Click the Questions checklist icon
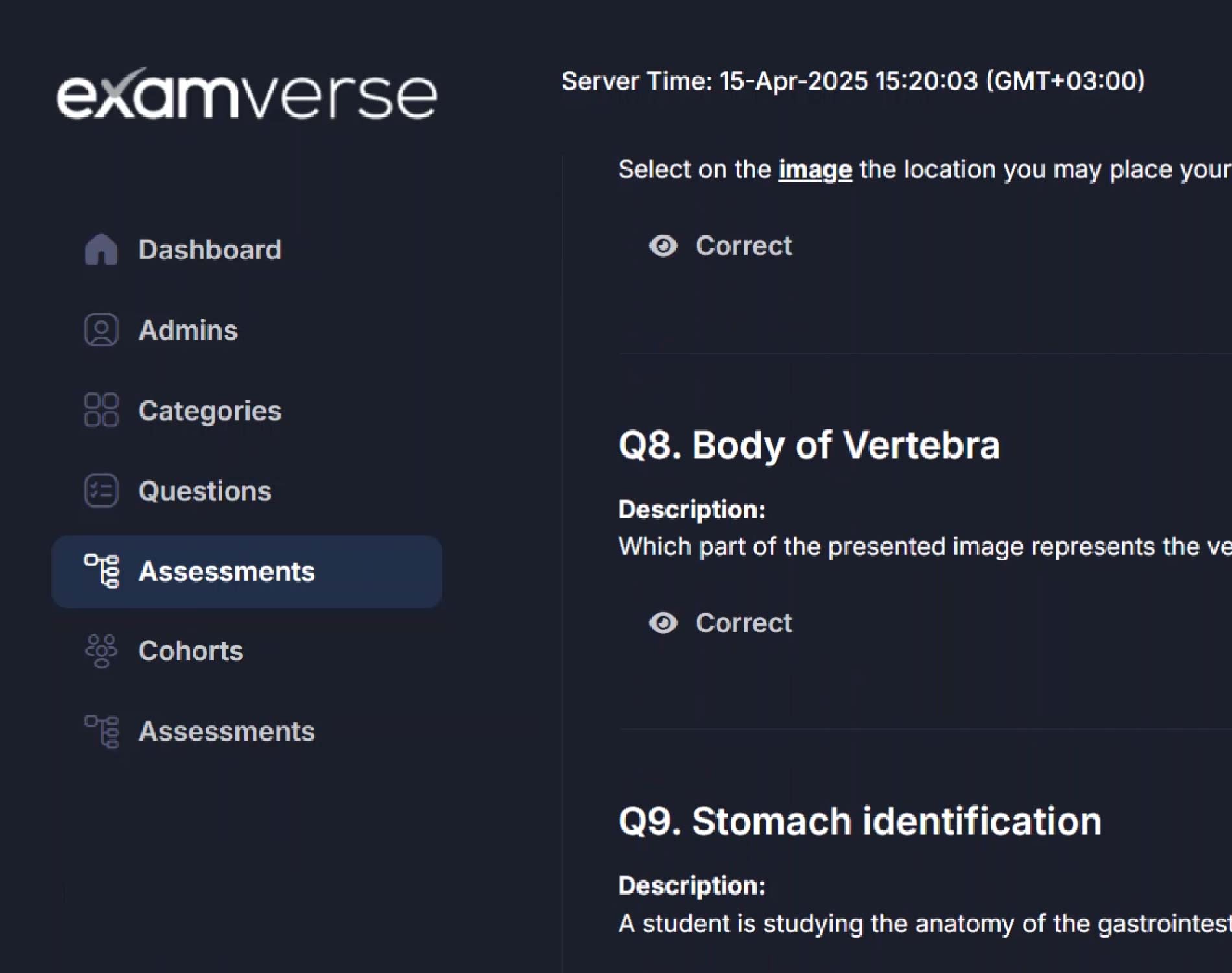Screen dimensions: 1232x973 [x=101, y=491]
